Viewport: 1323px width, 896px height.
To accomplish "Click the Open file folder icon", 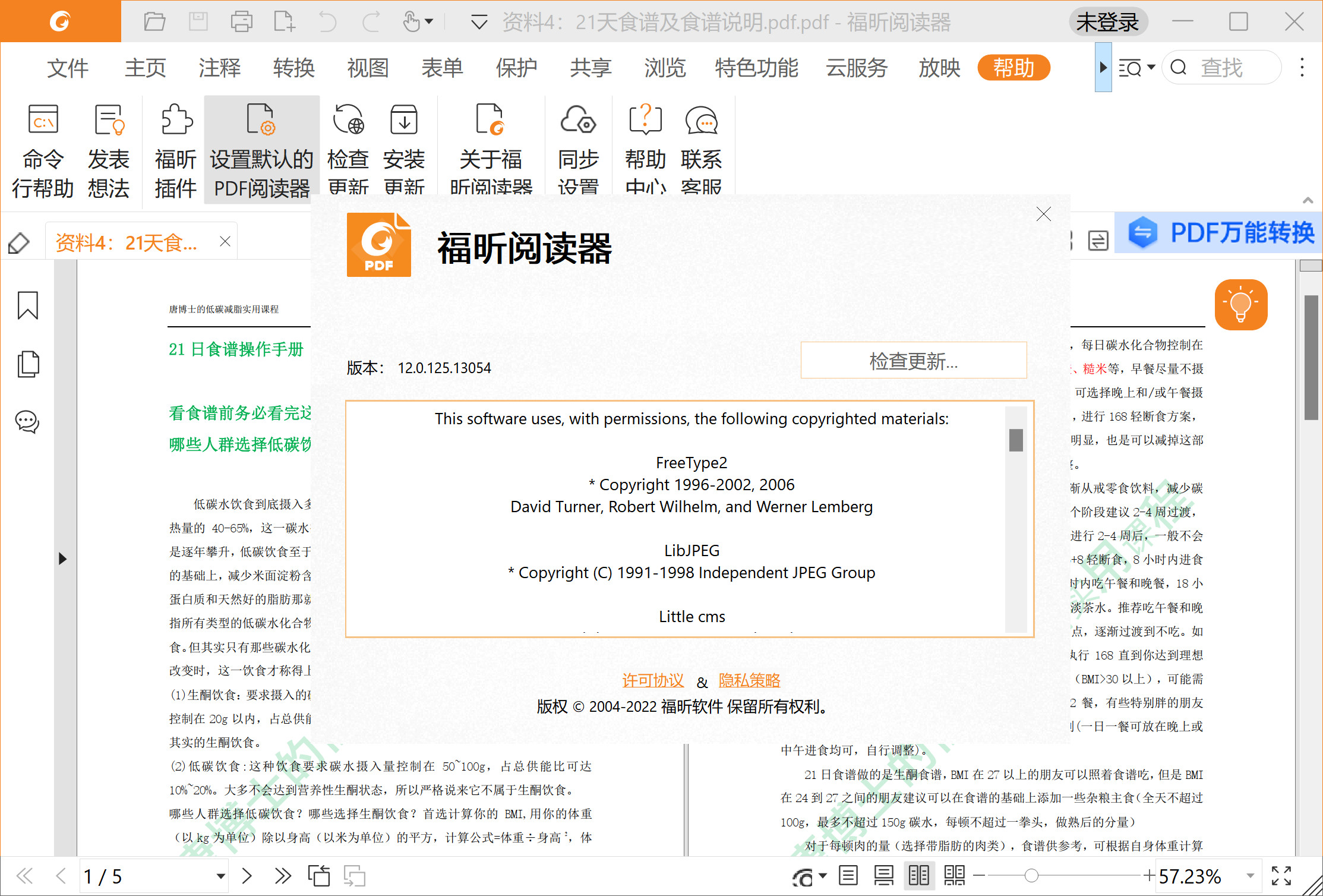I will 154,22.
